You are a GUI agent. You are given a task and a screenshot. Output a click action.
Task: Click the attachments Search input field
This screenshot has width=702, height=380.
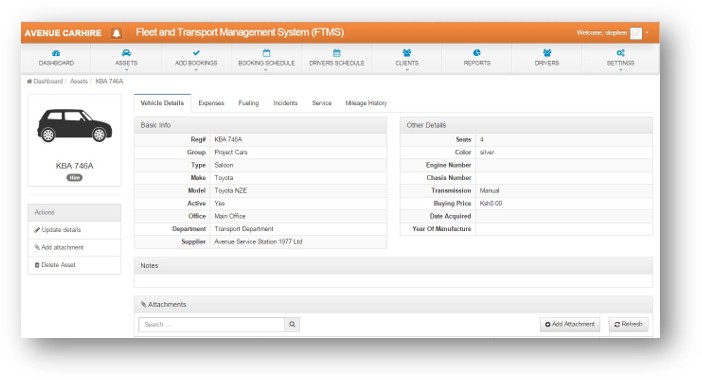212,324
